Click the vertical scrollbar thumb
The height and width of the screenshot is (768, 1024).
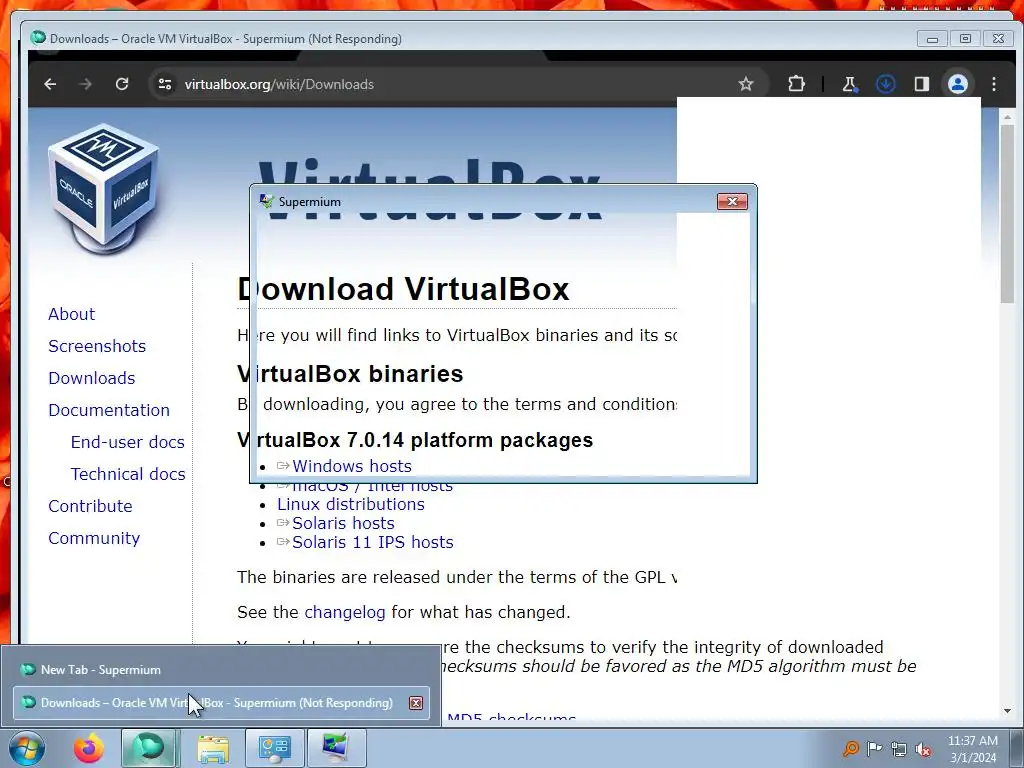click(1007, 213)
